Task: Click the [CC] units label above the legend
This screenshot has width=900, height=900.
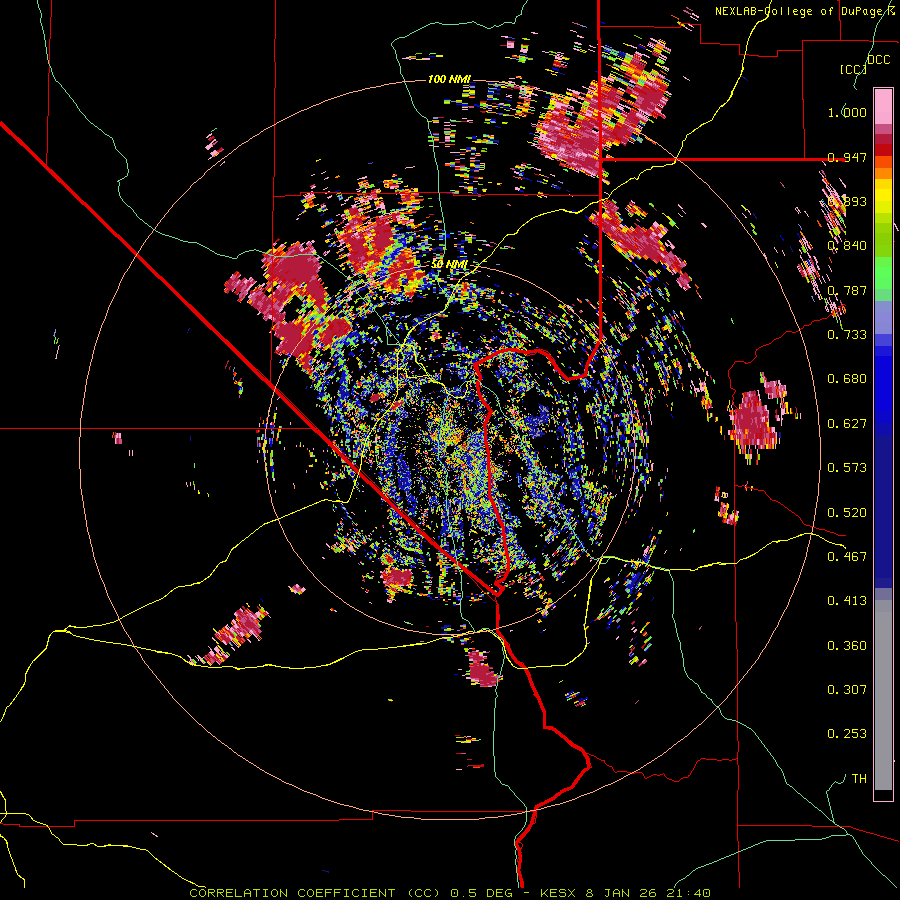Action: (x=853, y=69)
